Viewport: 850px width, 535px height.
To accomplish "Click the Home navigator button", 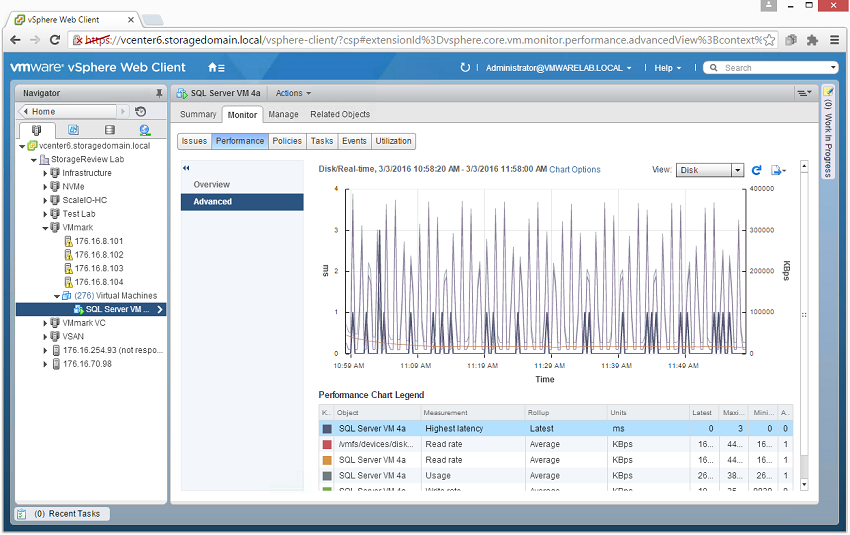I will tap(68, 112).
